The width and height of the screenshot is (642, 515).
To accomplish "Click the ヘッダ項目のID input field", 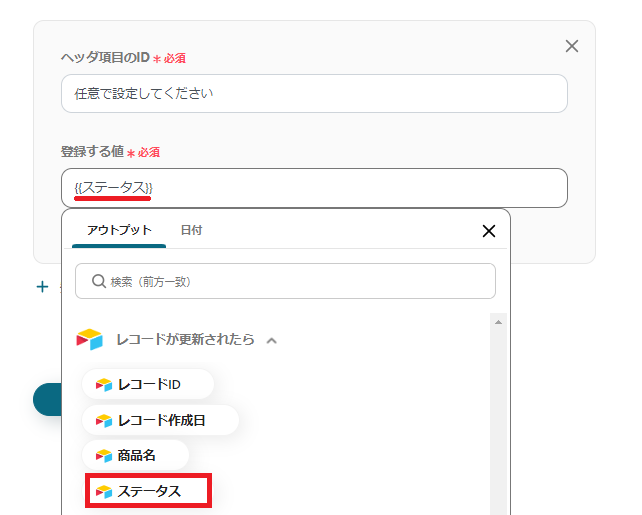I will coord(314,94).
